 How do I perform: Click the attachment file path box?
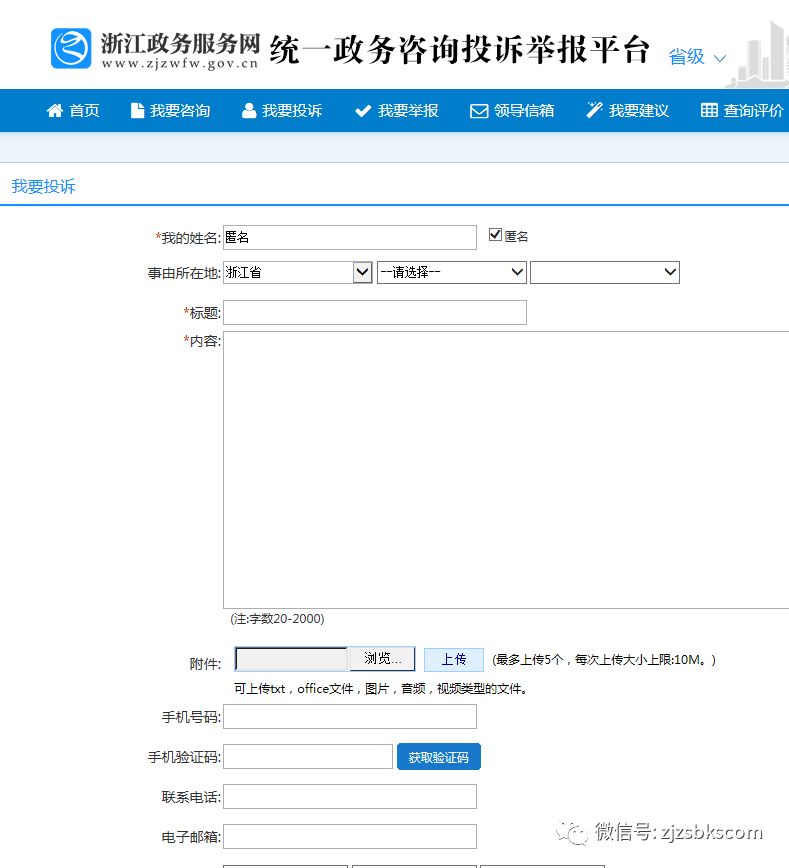[292, 659]
